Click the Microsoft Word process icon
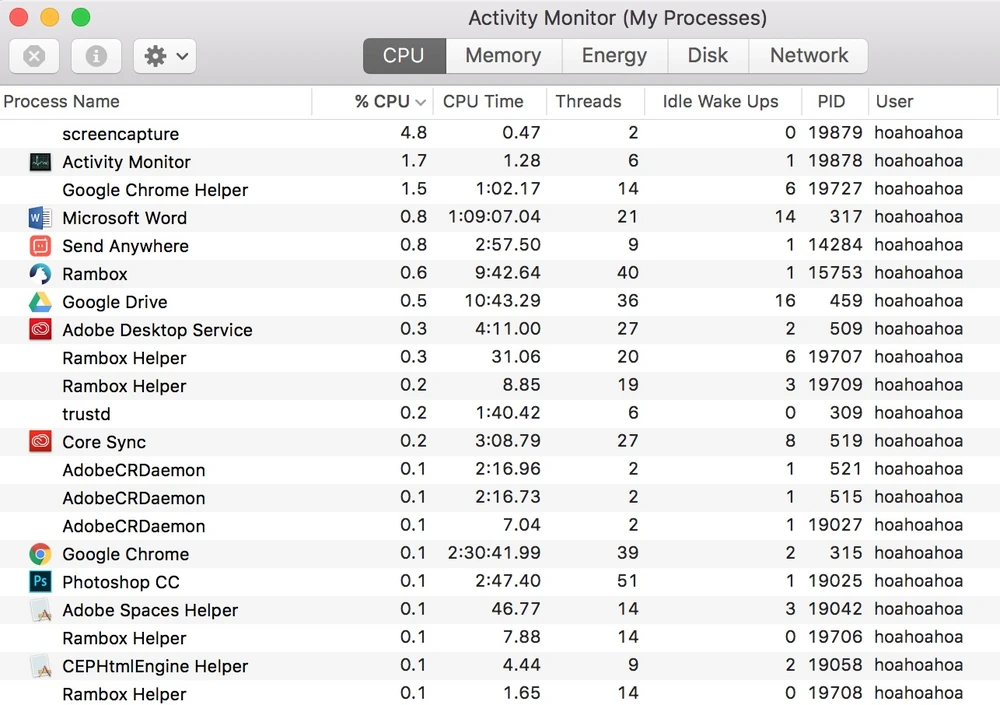Screen dimensions: 1000x705 click(40, 217)
